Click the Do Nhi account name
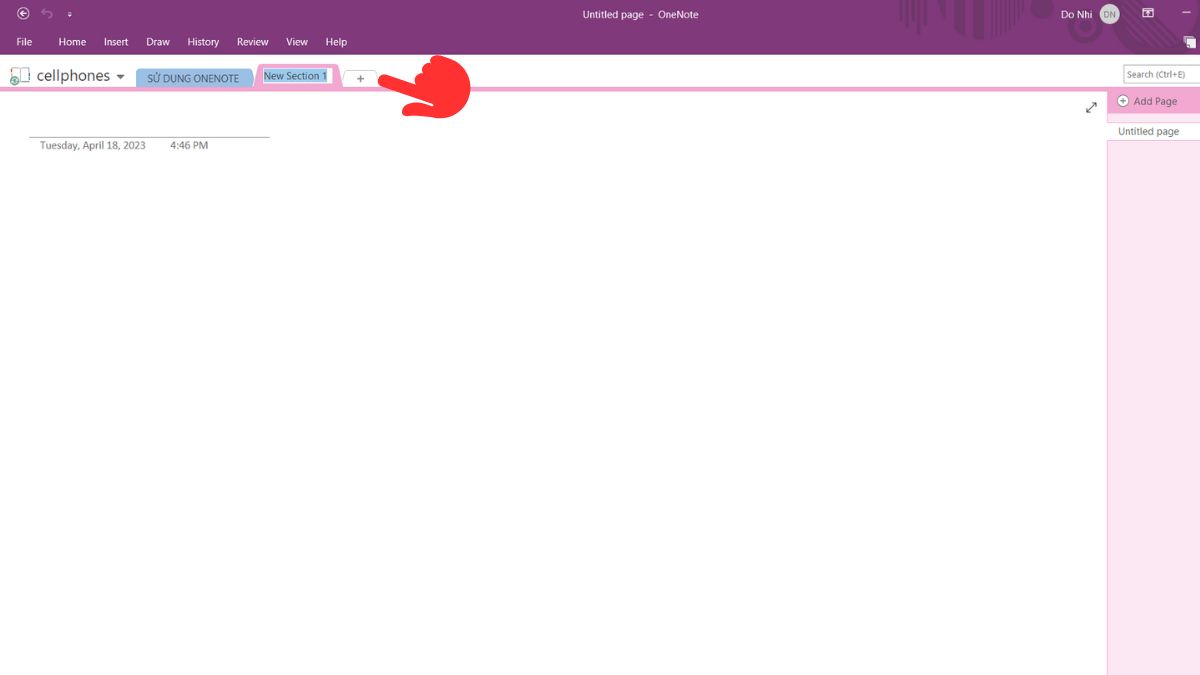1200x675 pixels. point(1076,14)
